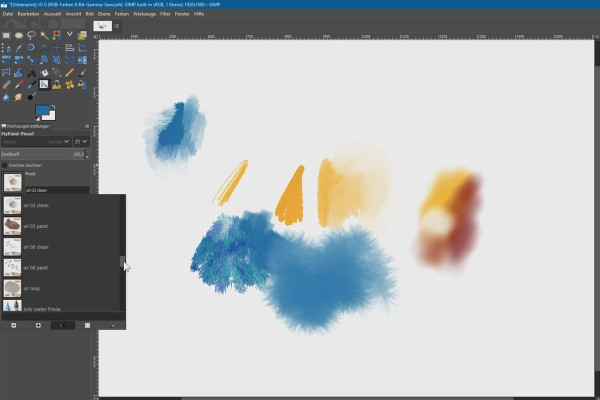Select the Scissors Select tool

(x=69, y=35)
